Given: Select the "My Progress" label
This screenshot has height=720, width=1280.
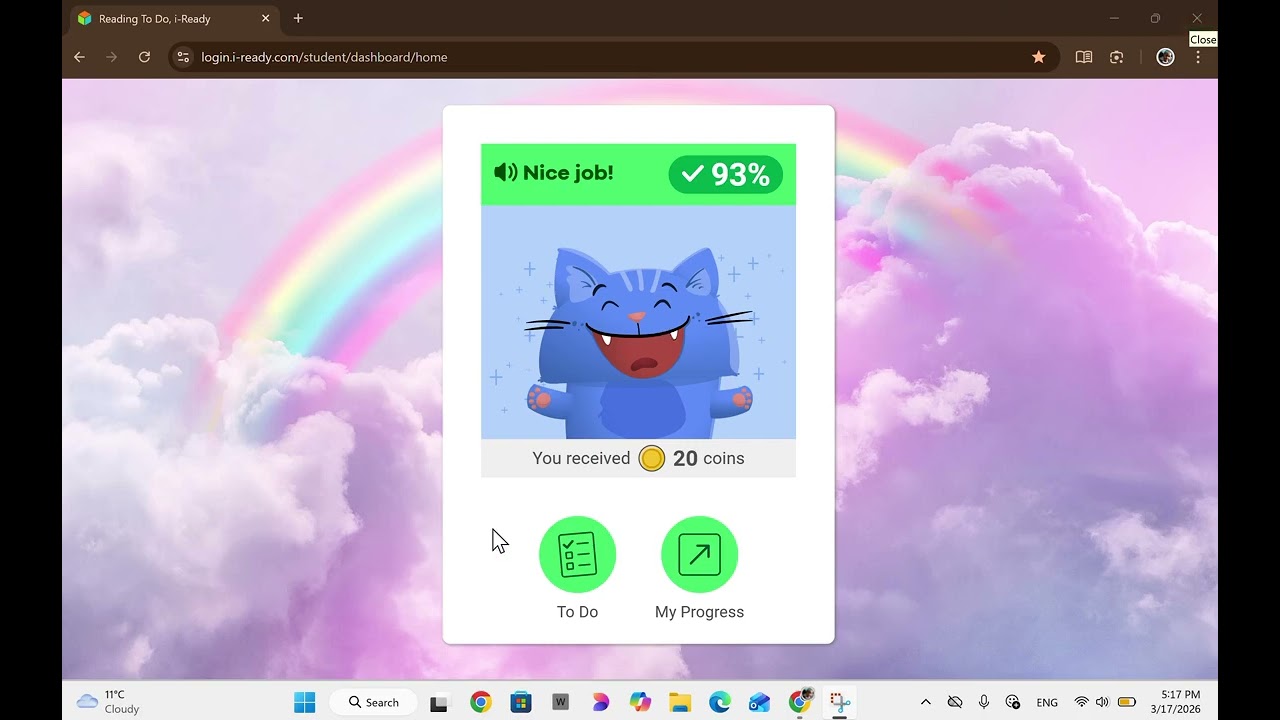Looking at the screenshot, I should point(699,612).
